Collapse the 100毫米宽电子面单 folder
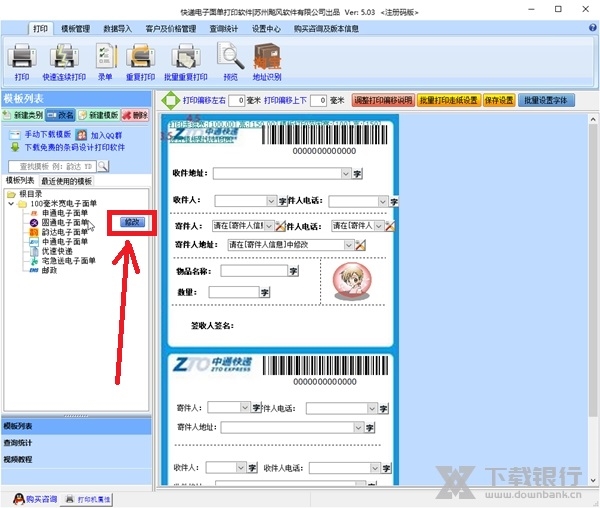The height and width of the screenshot is (508, 600). pyautogui.click(x=11, y=204)
